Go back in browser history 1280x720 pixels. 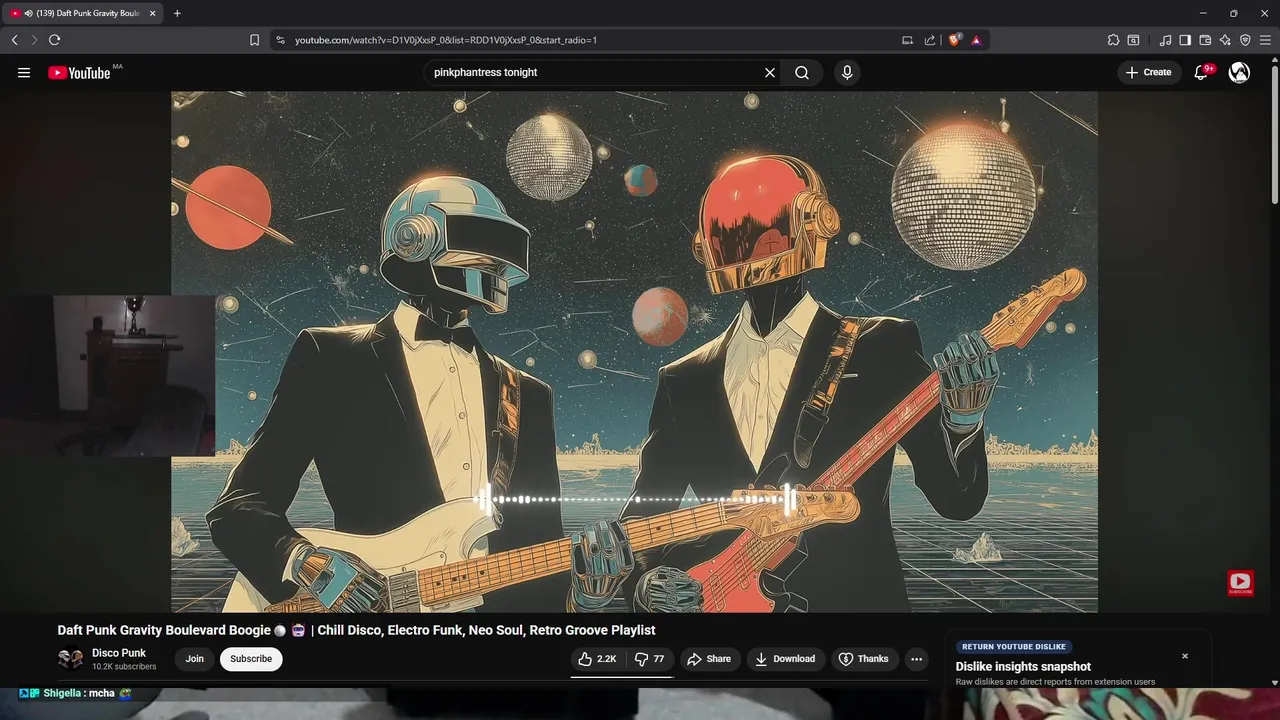[14, 40]
